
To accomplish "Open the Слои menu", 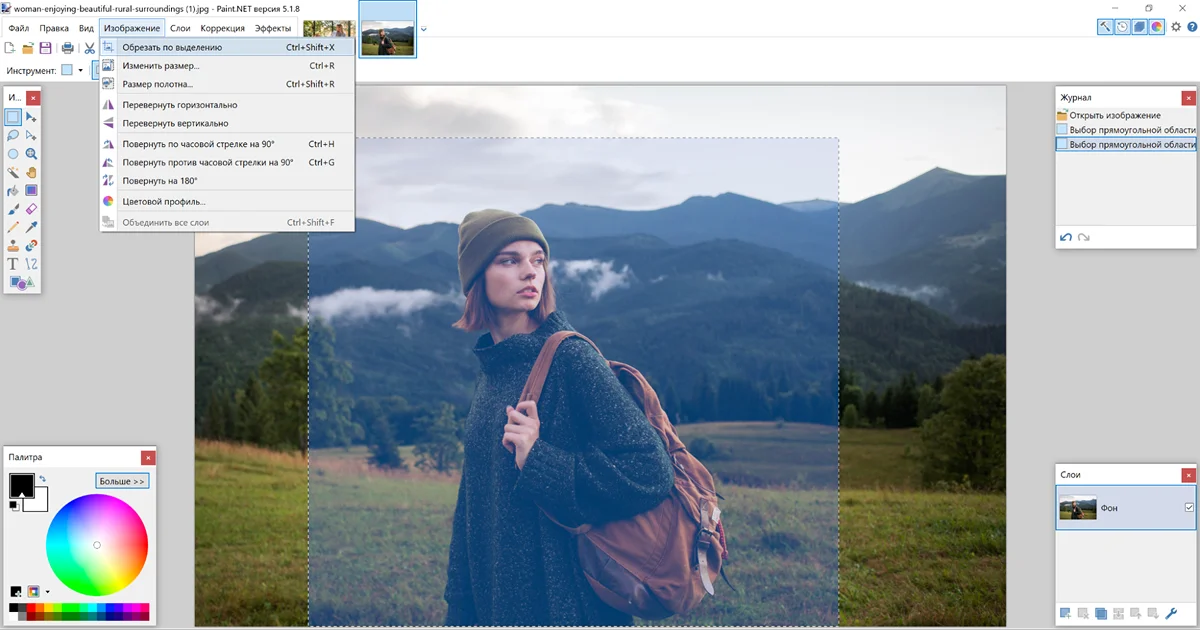I will click(x=180, y=28).
